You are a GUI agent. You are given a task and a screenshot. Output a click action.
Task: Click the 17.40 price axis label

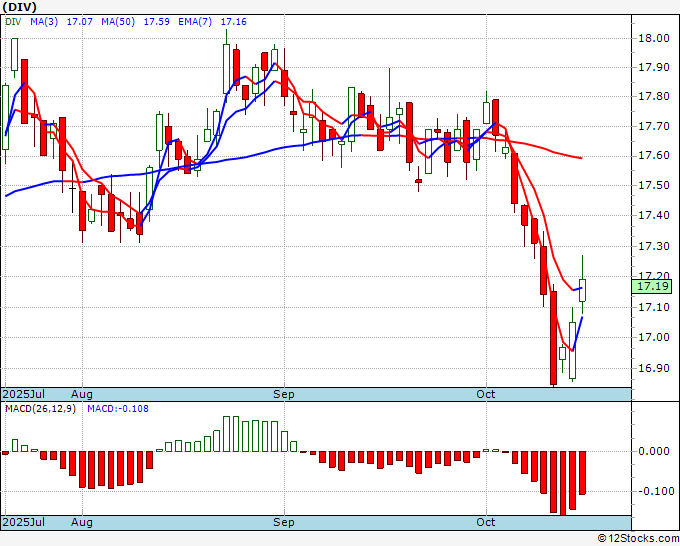click(x=654, y=215)
